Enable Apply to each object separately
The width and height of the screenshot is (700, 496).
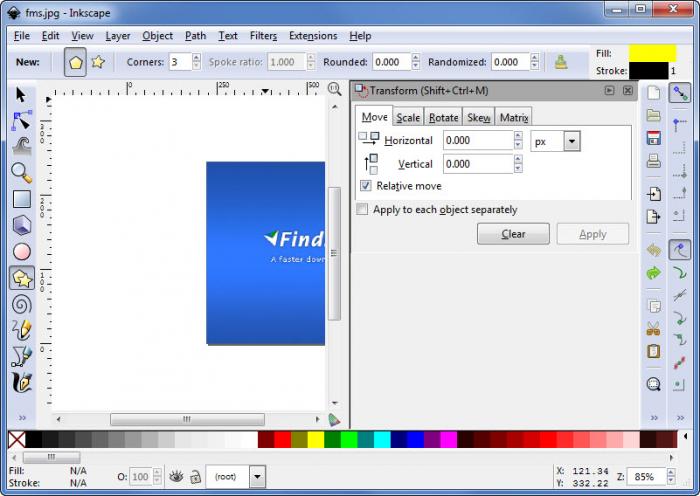pyautogui.click(x=362, y=209)
